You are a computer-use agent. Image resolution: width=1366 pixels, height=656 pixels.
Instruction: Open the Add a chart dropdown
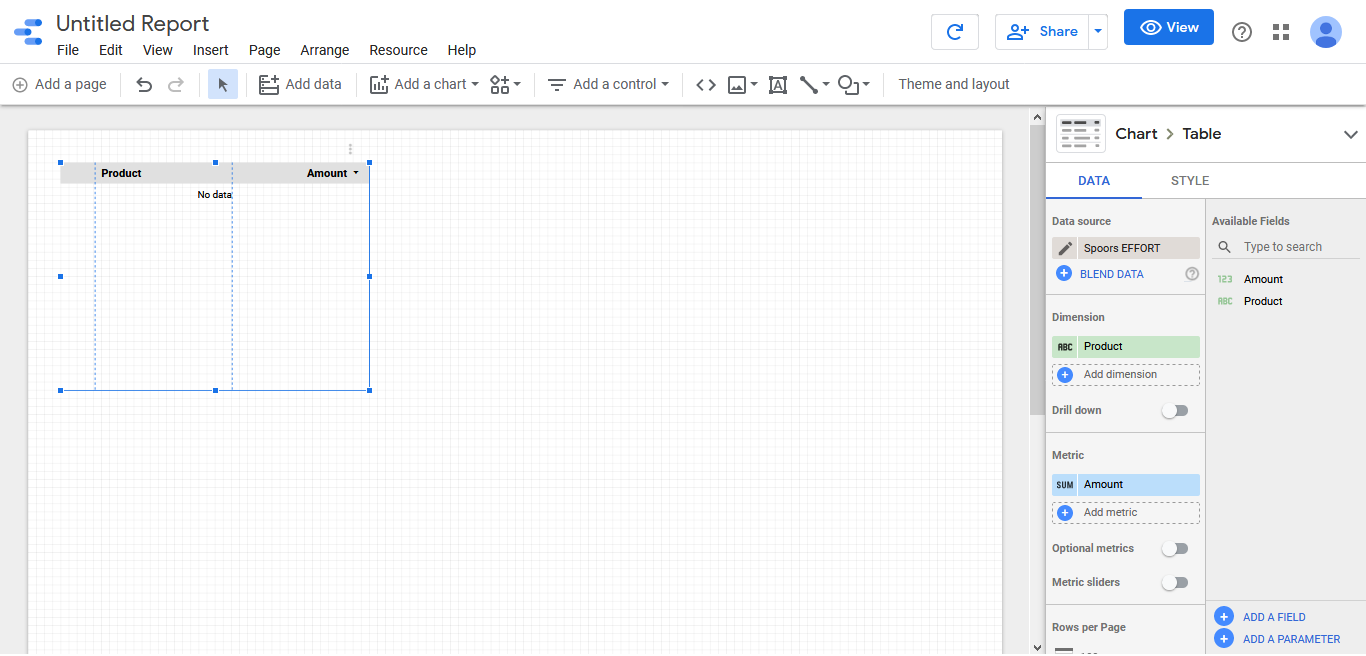tap(425, 85)
